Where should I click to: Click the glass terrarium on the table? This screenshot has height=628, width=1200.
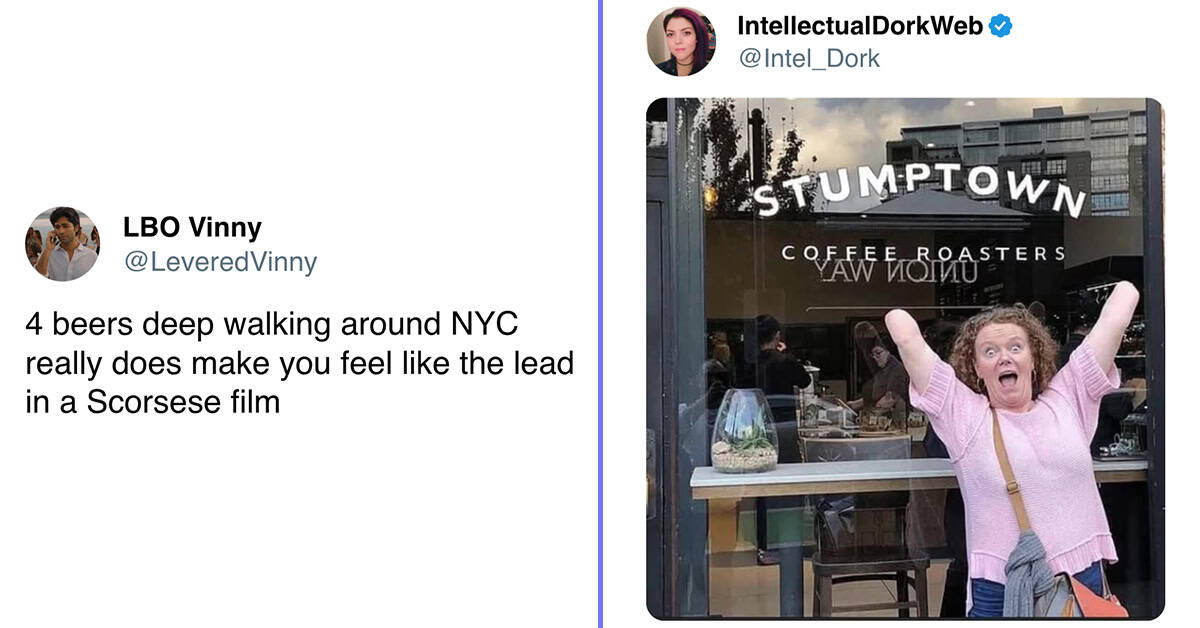(743, 431)
